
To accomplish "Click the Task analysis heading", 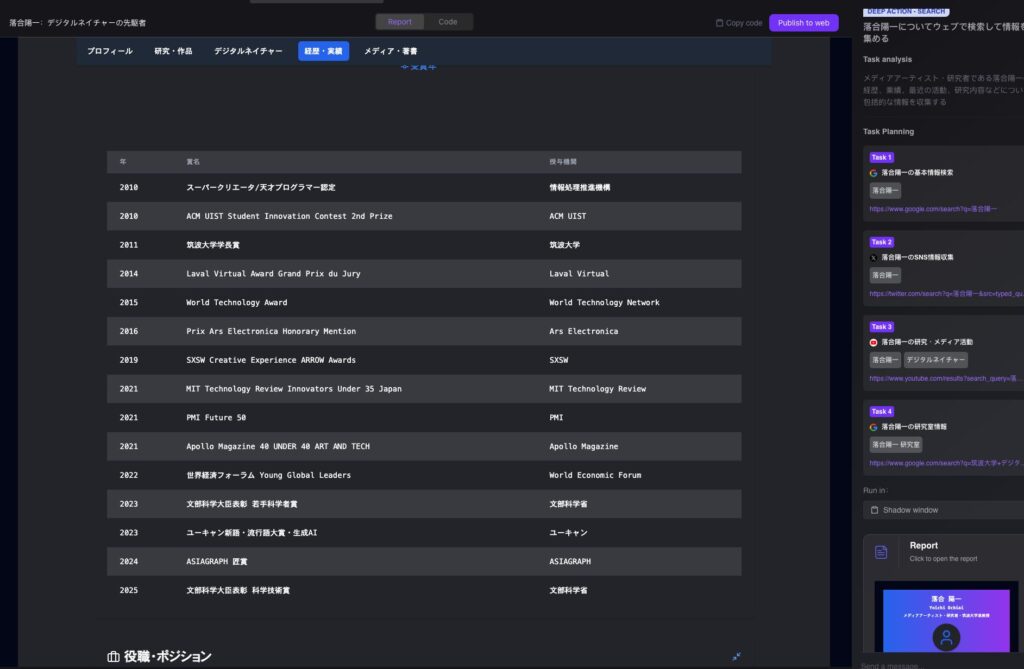I will click(x=887, y=59).
